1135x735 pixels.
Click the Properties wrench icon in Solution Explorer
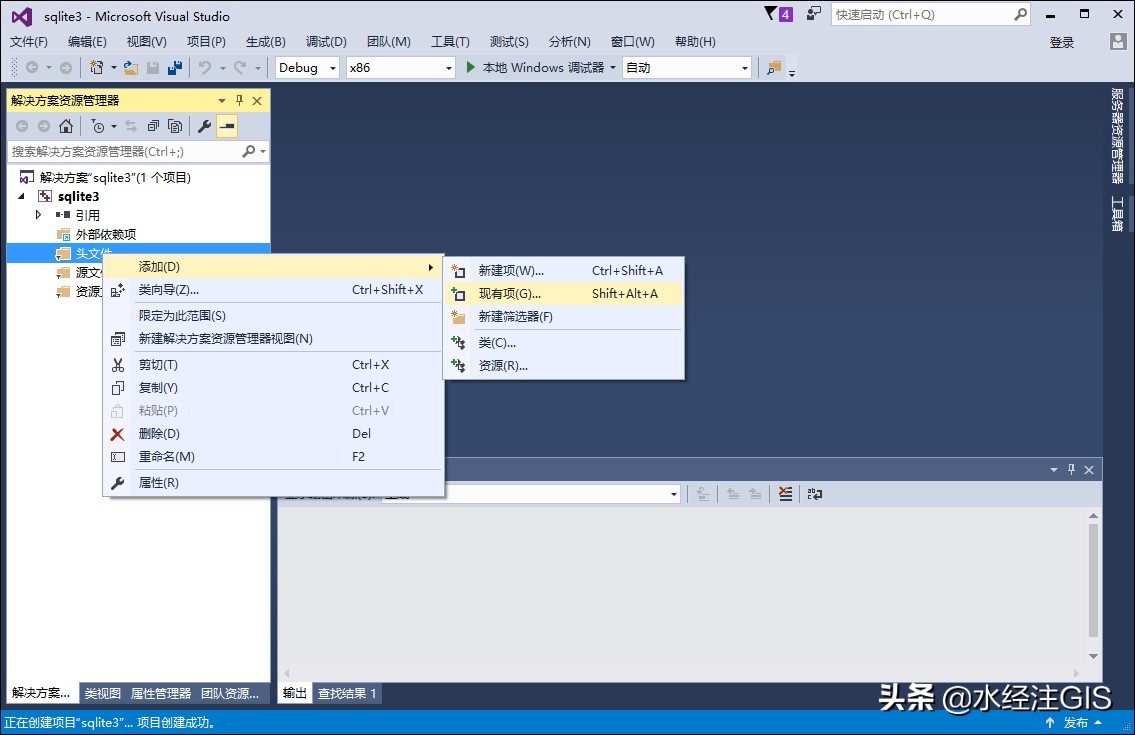(x=205, y=126)
